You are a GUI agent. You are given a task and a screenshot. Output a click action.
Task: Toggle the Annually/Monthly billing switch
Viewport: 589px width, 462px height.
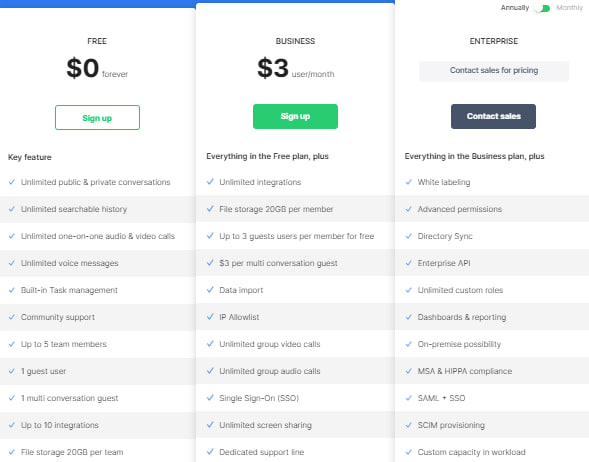pyautogui.click(x=542, y=8)
